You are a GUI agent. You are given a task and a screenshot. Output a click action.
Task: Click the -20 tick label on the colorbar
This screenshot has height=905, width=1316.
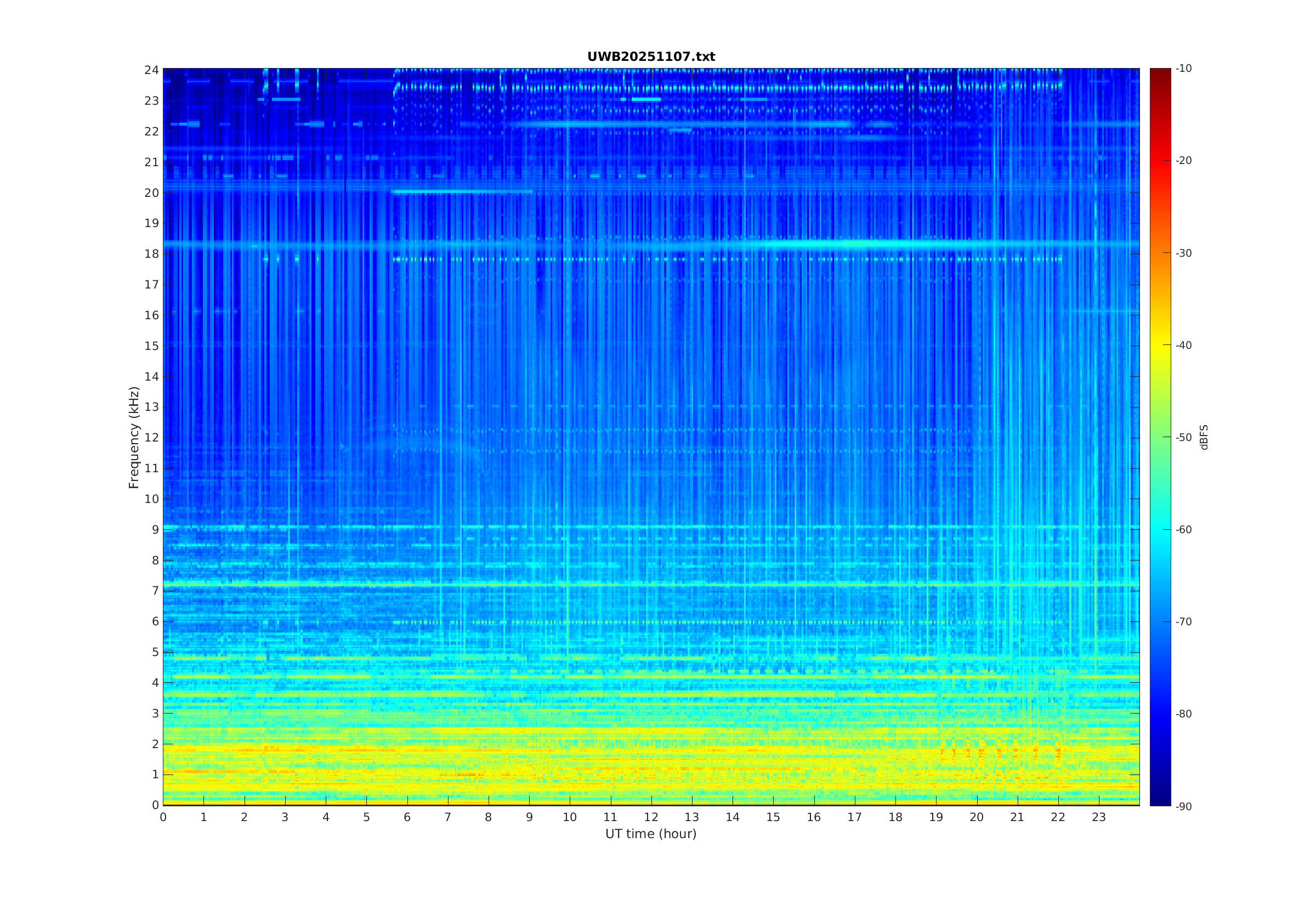click(x=1183, y=161)
